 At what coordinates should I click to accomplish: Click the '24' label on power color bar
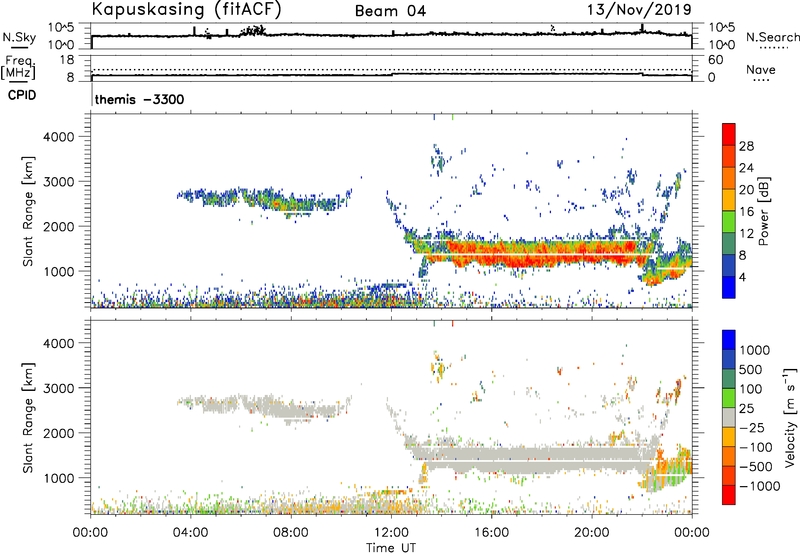[x=746, y=168]
